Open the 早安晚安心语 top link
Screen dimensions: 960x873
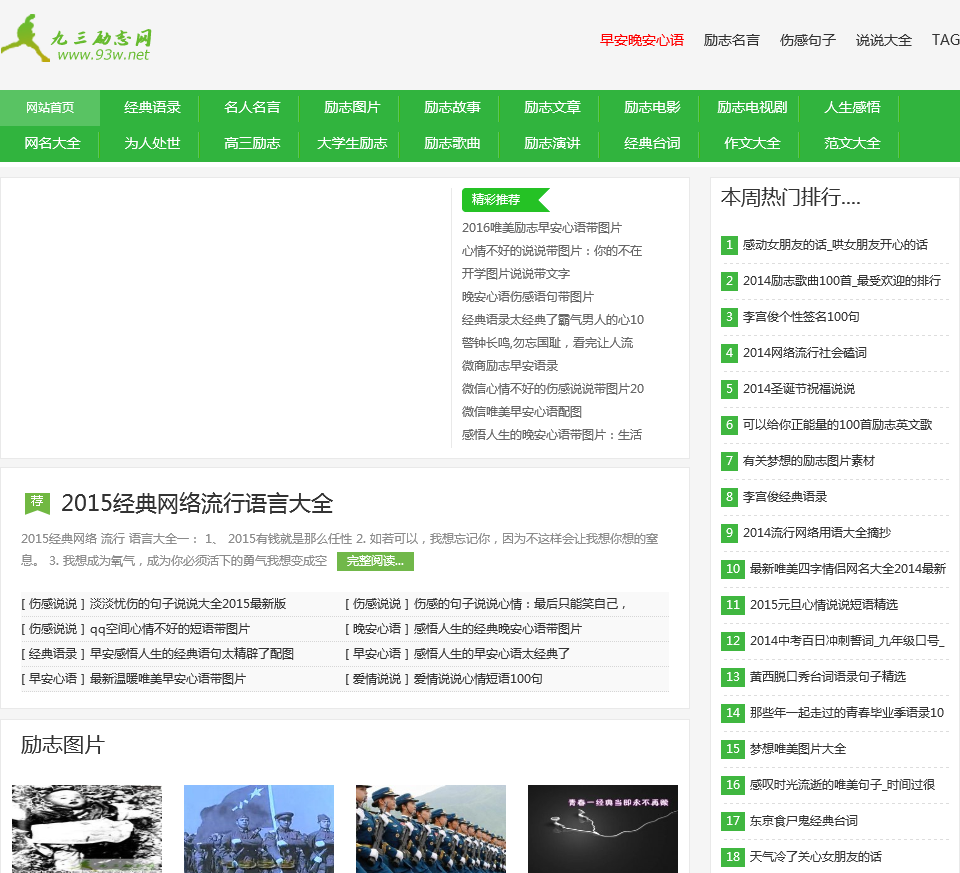point(642,40)
